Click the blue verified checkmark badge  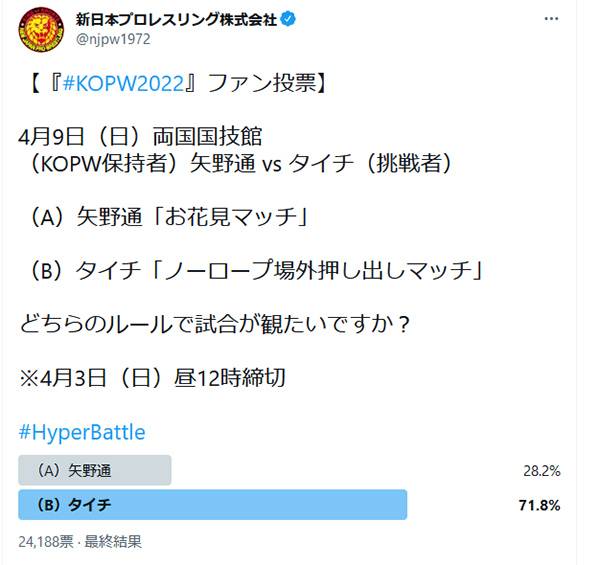(x=288, y=19)
